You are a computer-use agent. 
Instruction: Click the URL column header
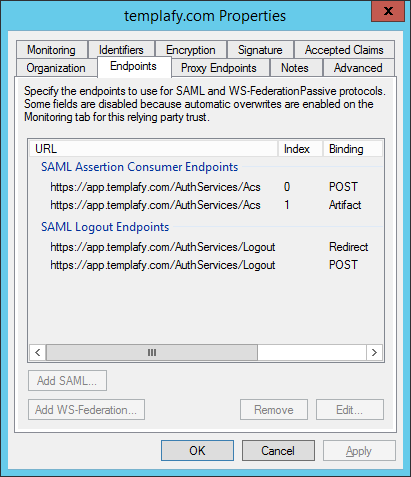click(153, 149)
